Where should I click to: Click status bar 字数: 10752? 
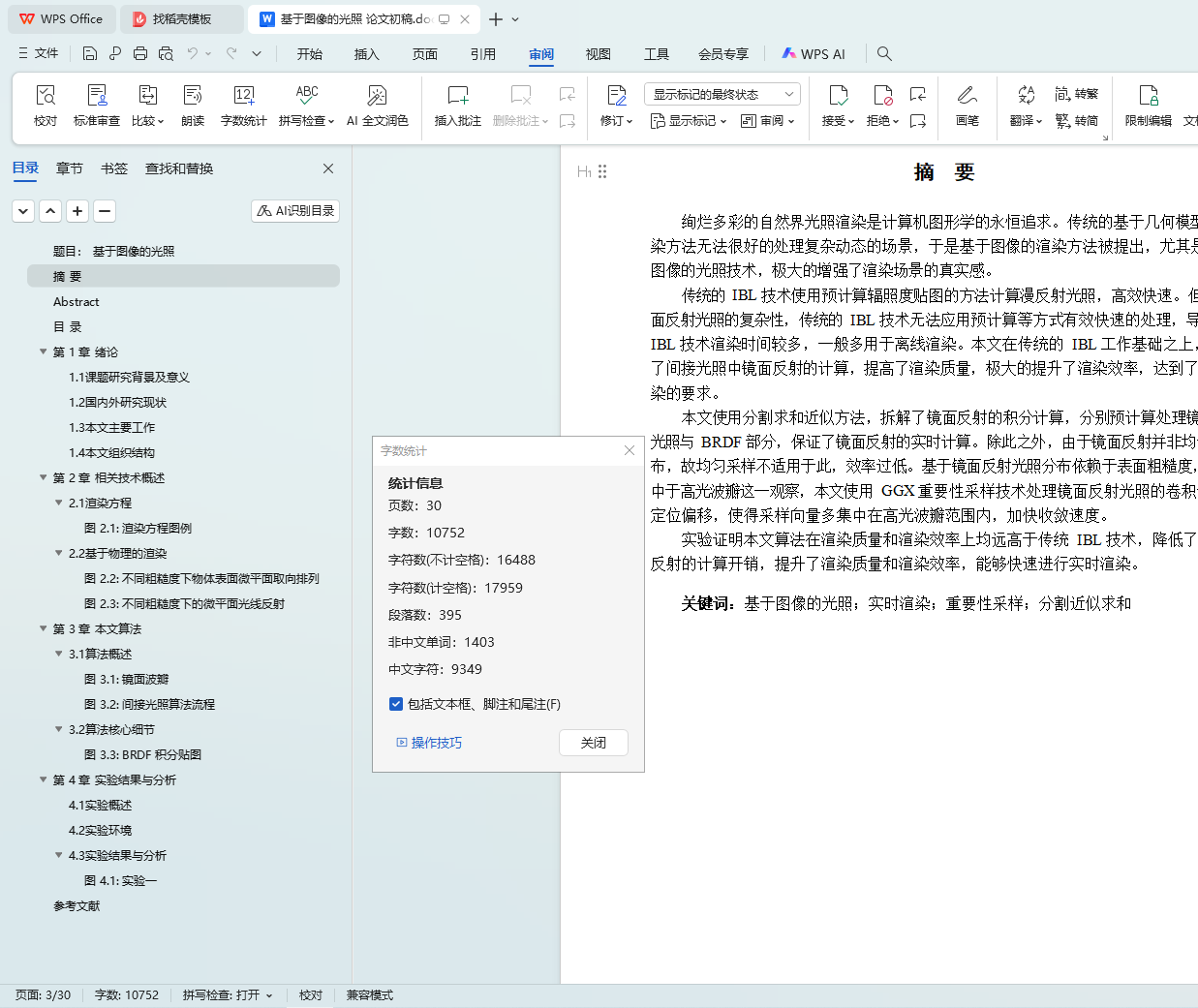[x=127, y=995]
